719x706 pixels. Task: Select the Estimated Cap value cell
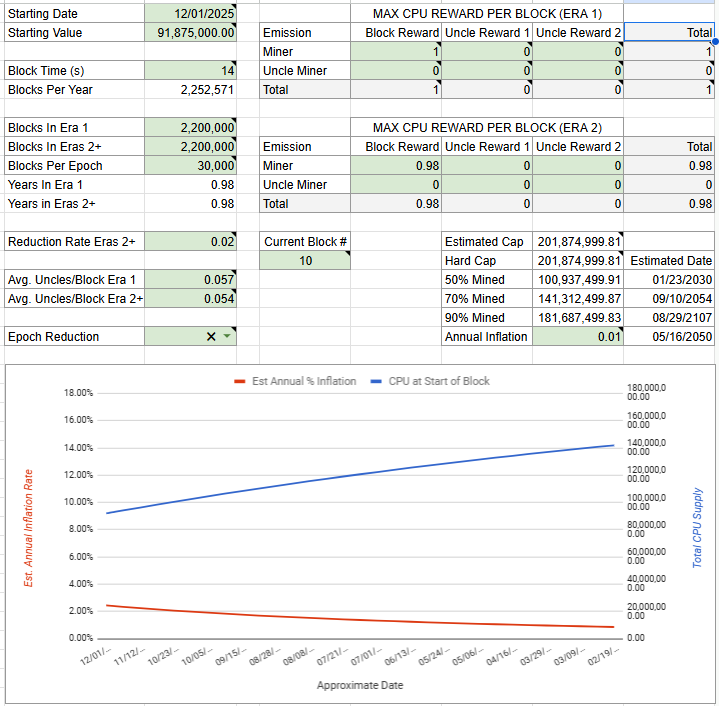578,242
